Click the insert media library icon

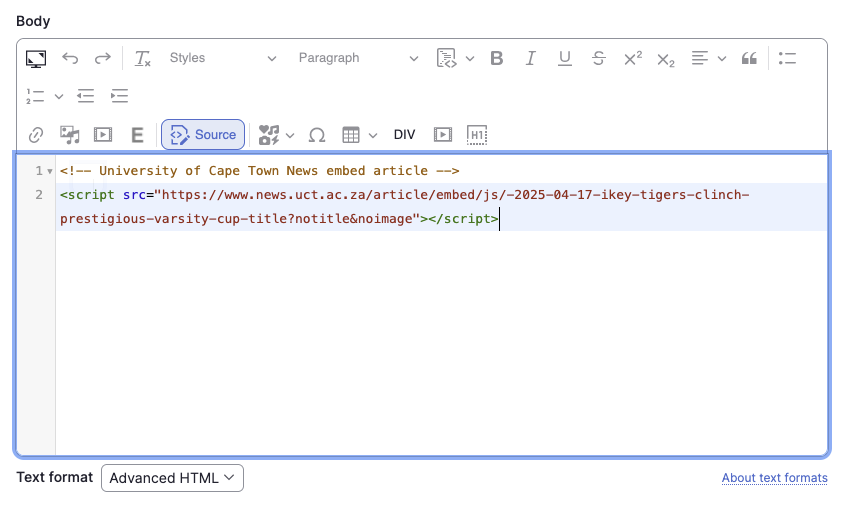coord(69,135)
